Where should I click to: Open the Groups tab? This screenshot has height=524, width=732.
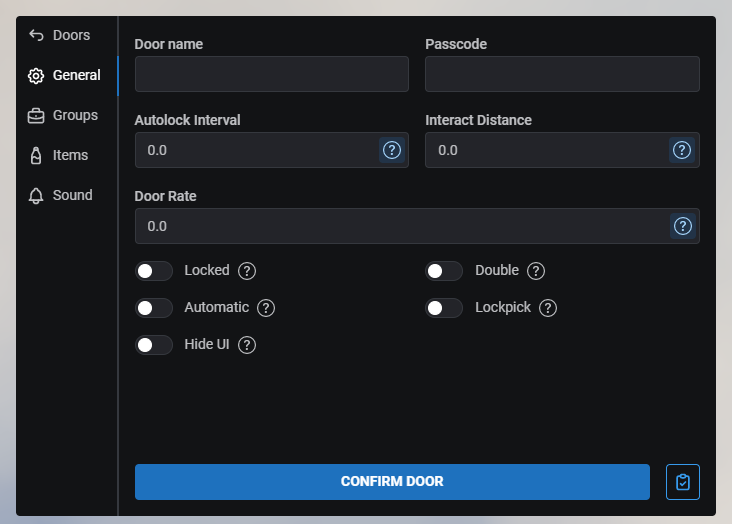(63, 115)
